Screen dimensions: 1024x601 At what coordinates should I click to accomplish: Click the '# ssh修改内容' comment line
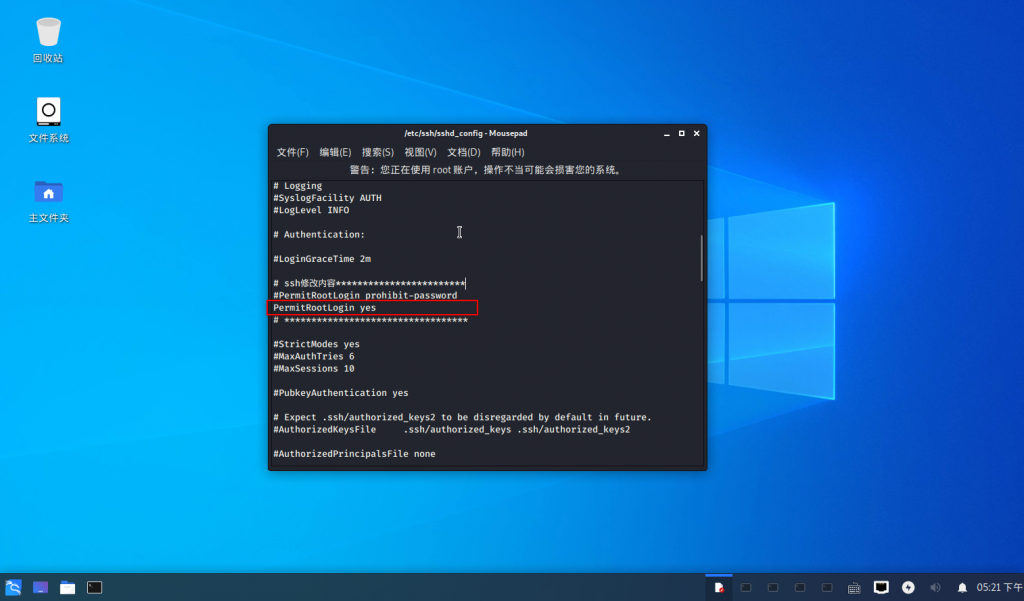(x=369, y=284)
